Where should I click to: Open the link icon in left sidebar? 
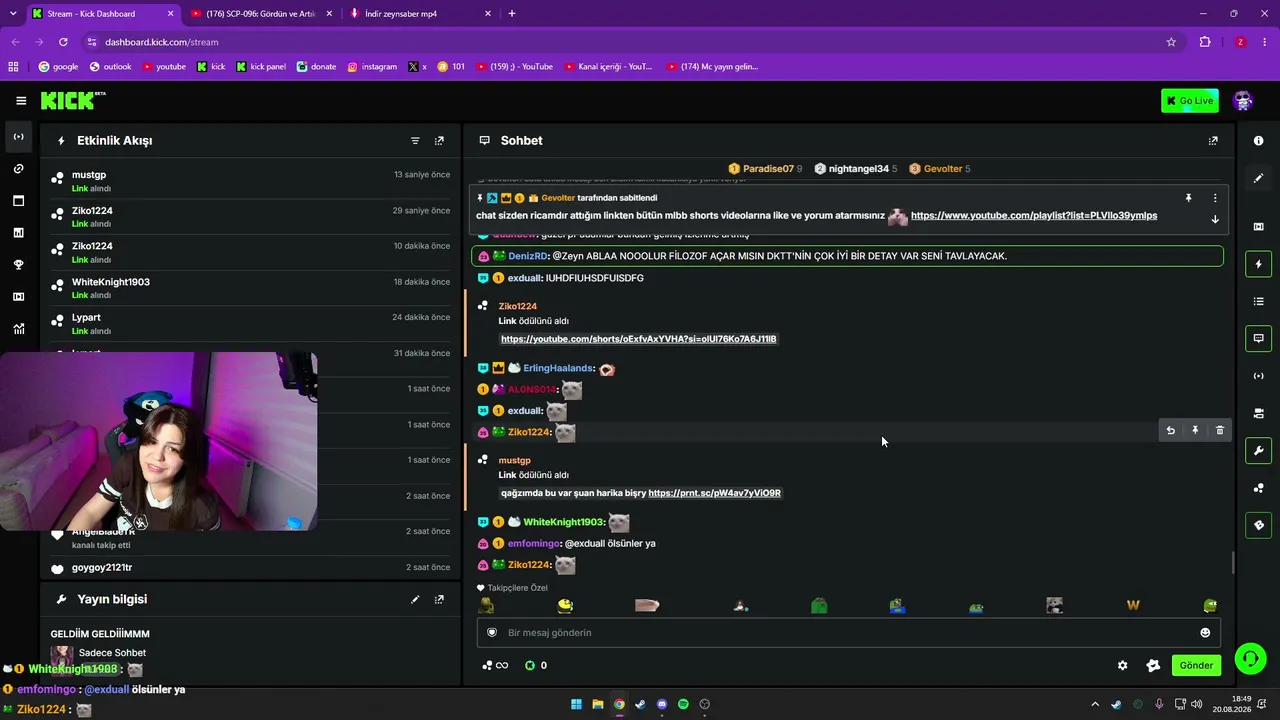(x=18, y=169)
